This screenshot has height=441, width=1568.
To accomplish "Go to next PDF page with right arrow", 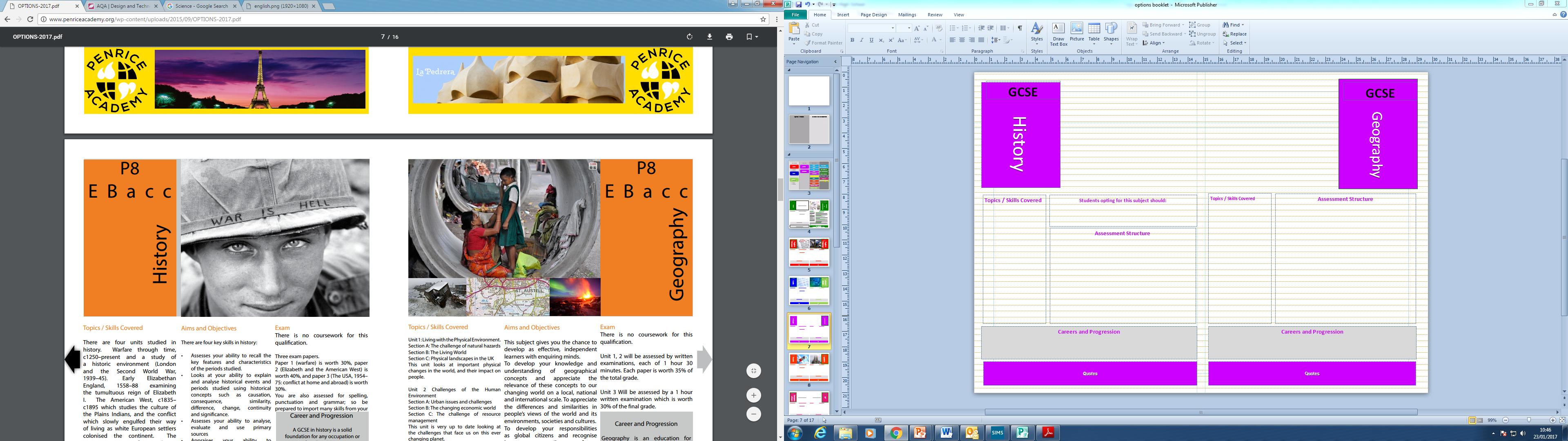I will 704,359.
